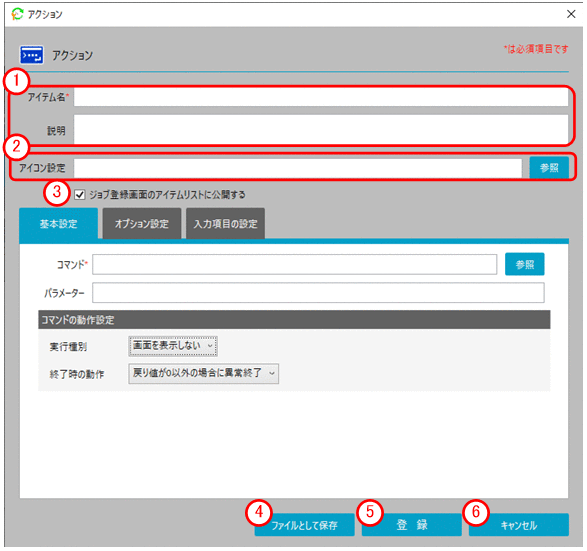Open the 実行種別 dropdown
The image size is (587, 551).
point(173,346)
